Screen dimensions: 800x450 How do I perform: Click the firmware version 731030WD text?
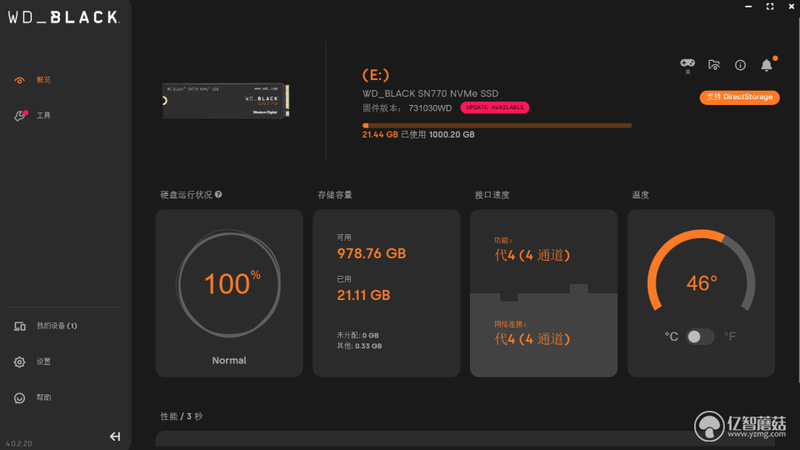click(430, 108)
